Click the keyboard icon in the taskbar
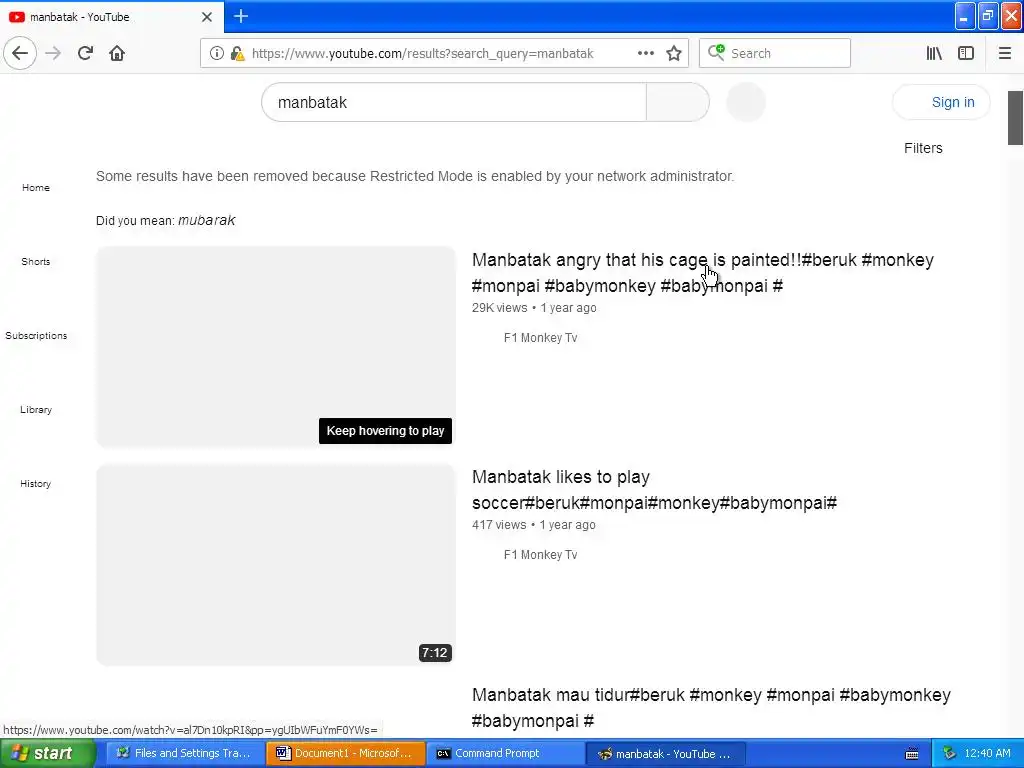This screenshot has width=1024, height=768. point(912,754)
